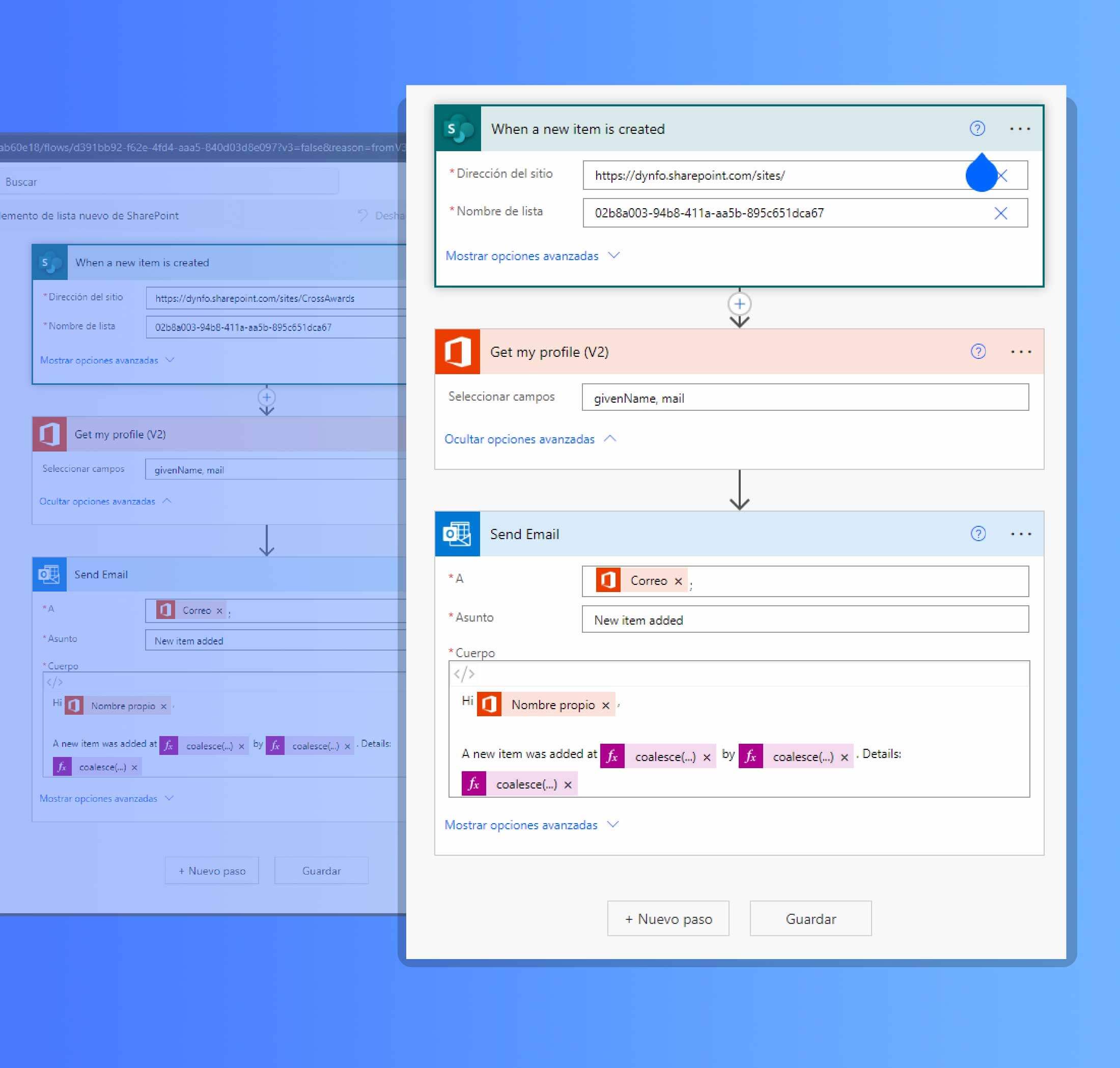The image size is (1120, 1068).
Task: Clear the Nombre de lista value
Action: click(x=1000, y=213)
